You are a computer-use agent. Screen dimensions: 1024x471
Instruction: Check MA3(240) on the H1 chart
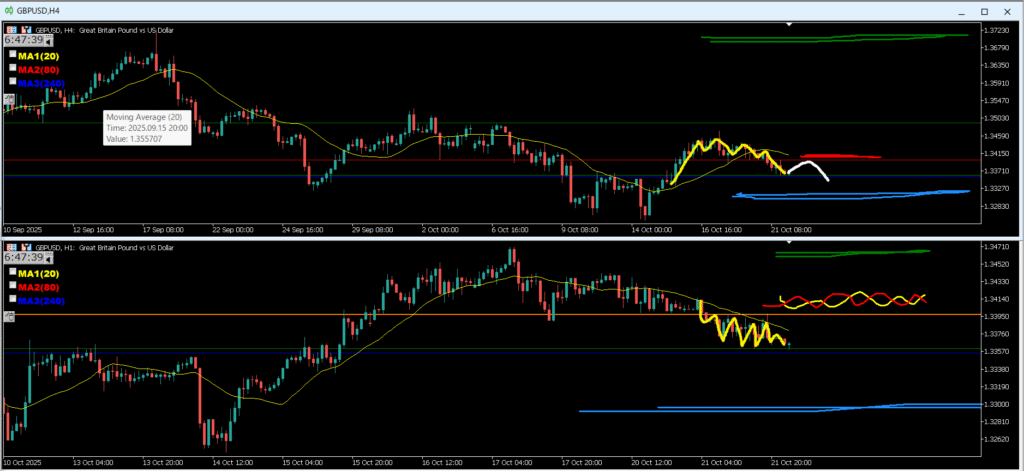point(12,298)
